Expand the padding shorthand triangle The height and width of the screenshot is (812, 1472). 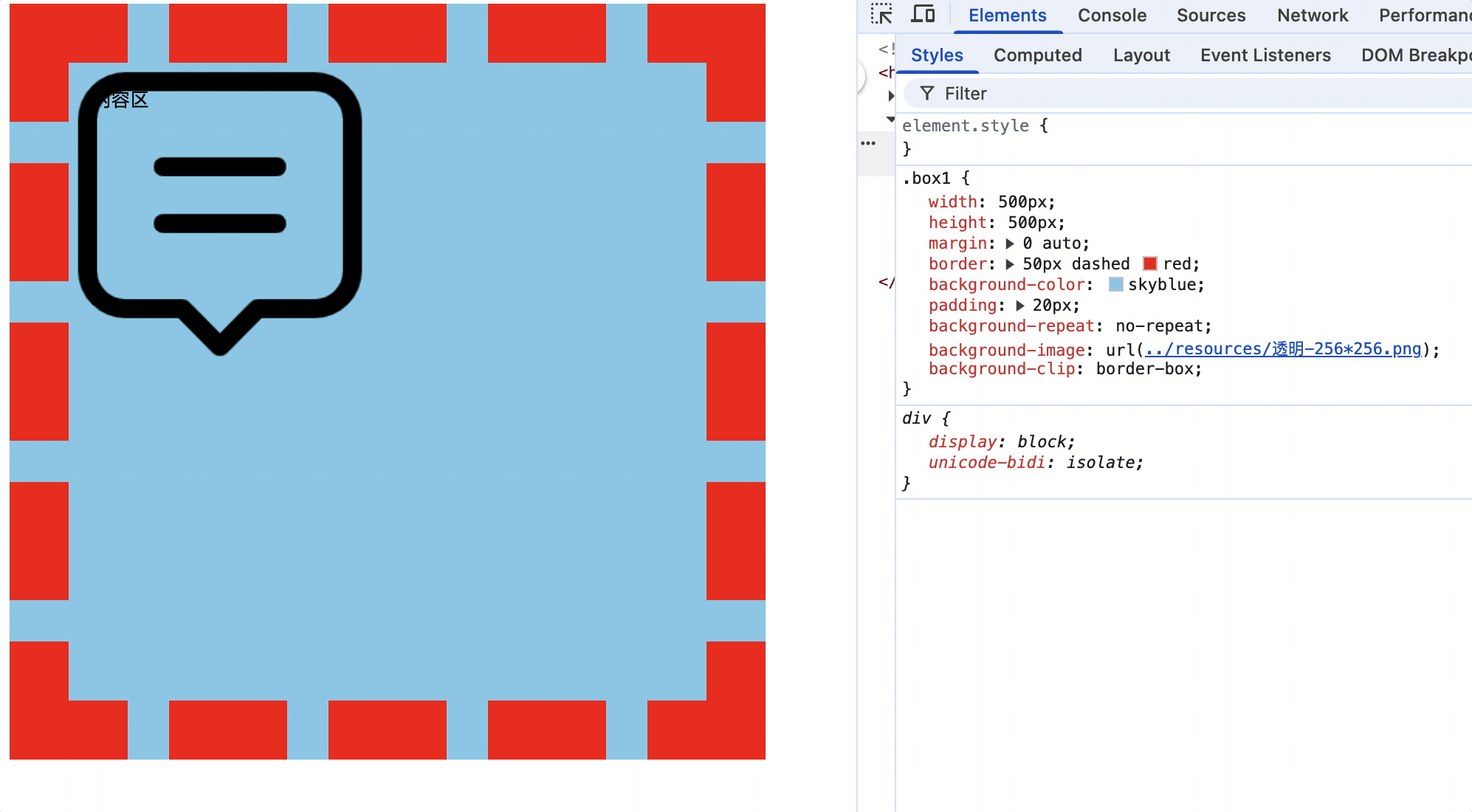point(1020,306)
